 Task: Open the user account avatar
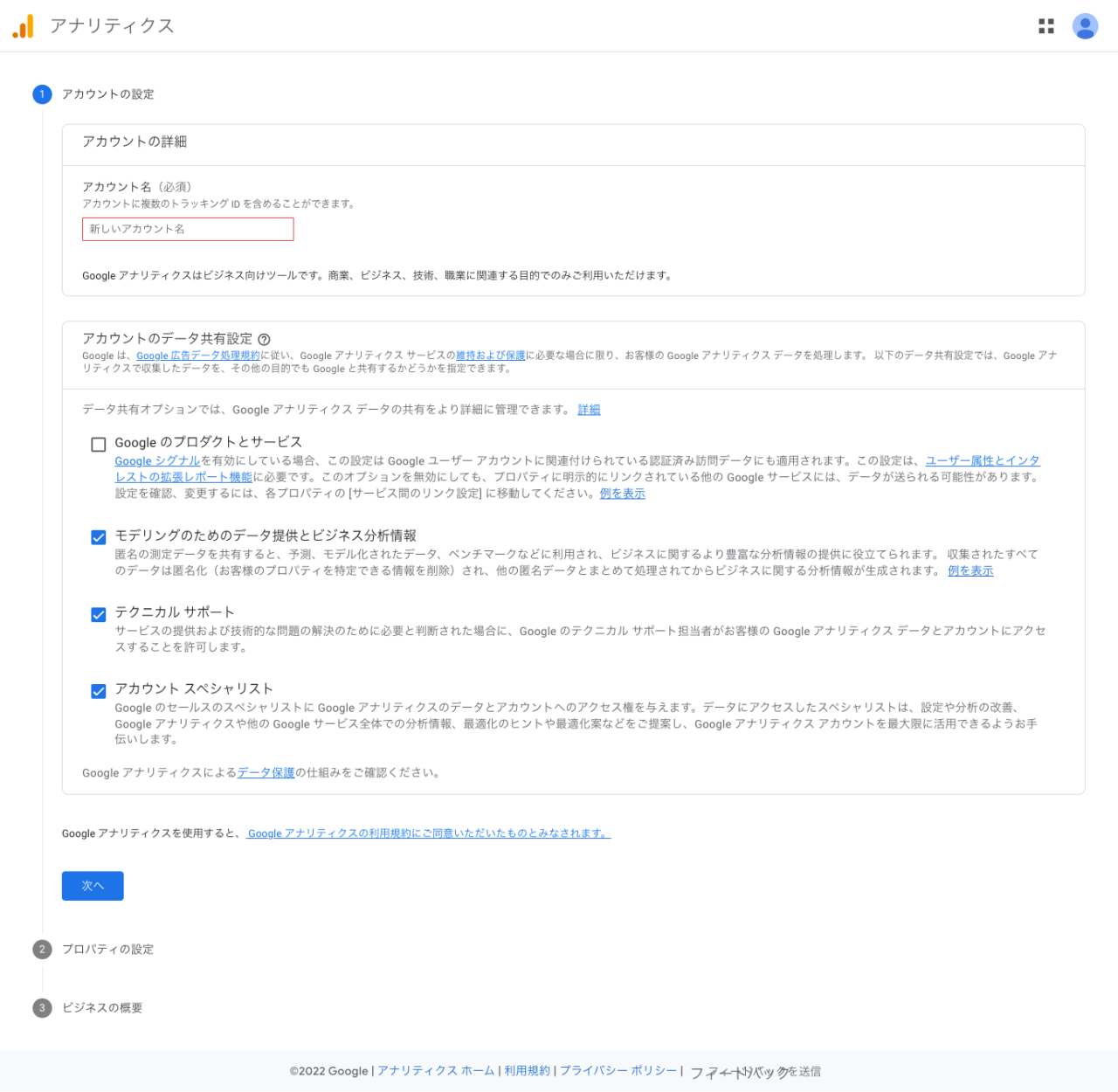1085,26
